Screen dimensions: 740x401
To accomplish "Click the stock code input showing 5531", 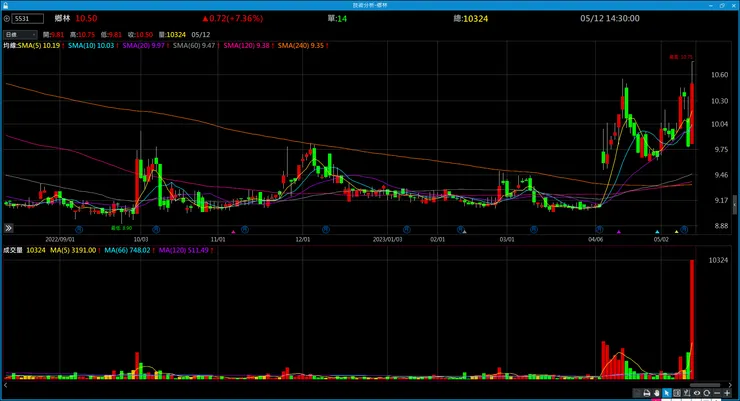I will pyautogui.click(x=28, y=18).
